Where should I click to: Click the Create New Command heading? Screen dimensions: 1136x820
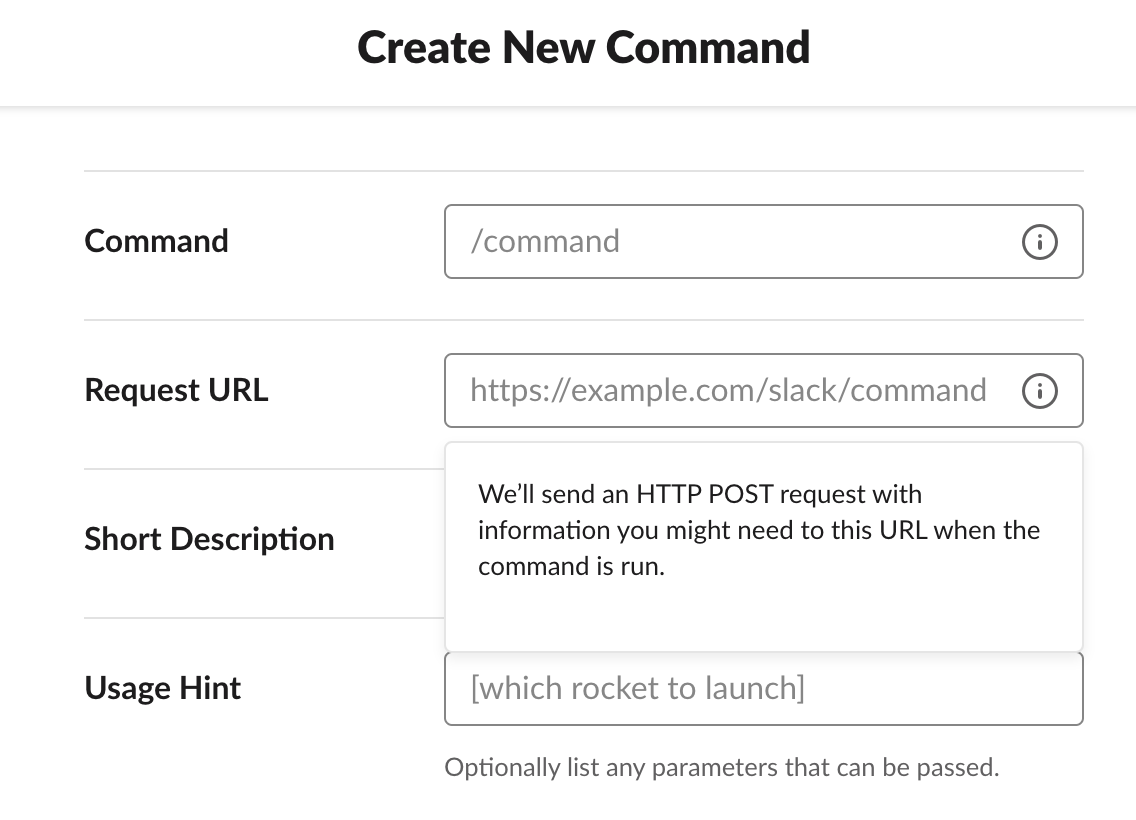(583, 48)
